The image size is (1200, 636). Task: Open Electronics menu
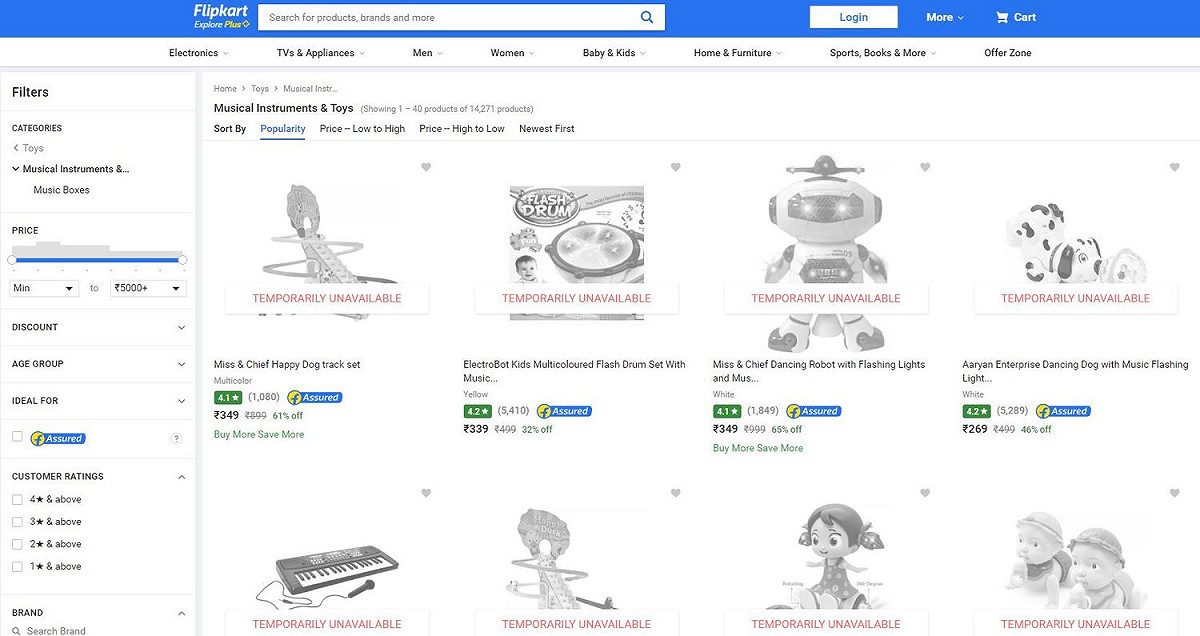click(198, 53)
